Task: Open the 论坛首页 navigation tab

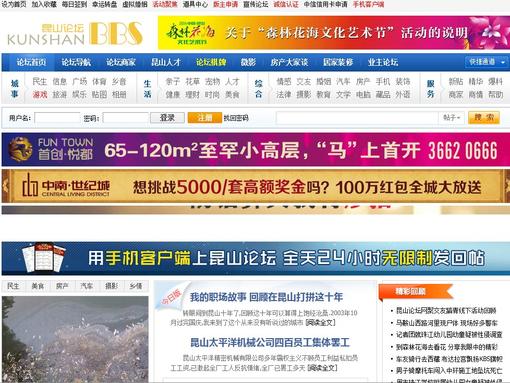Action: tap(31, 62)
